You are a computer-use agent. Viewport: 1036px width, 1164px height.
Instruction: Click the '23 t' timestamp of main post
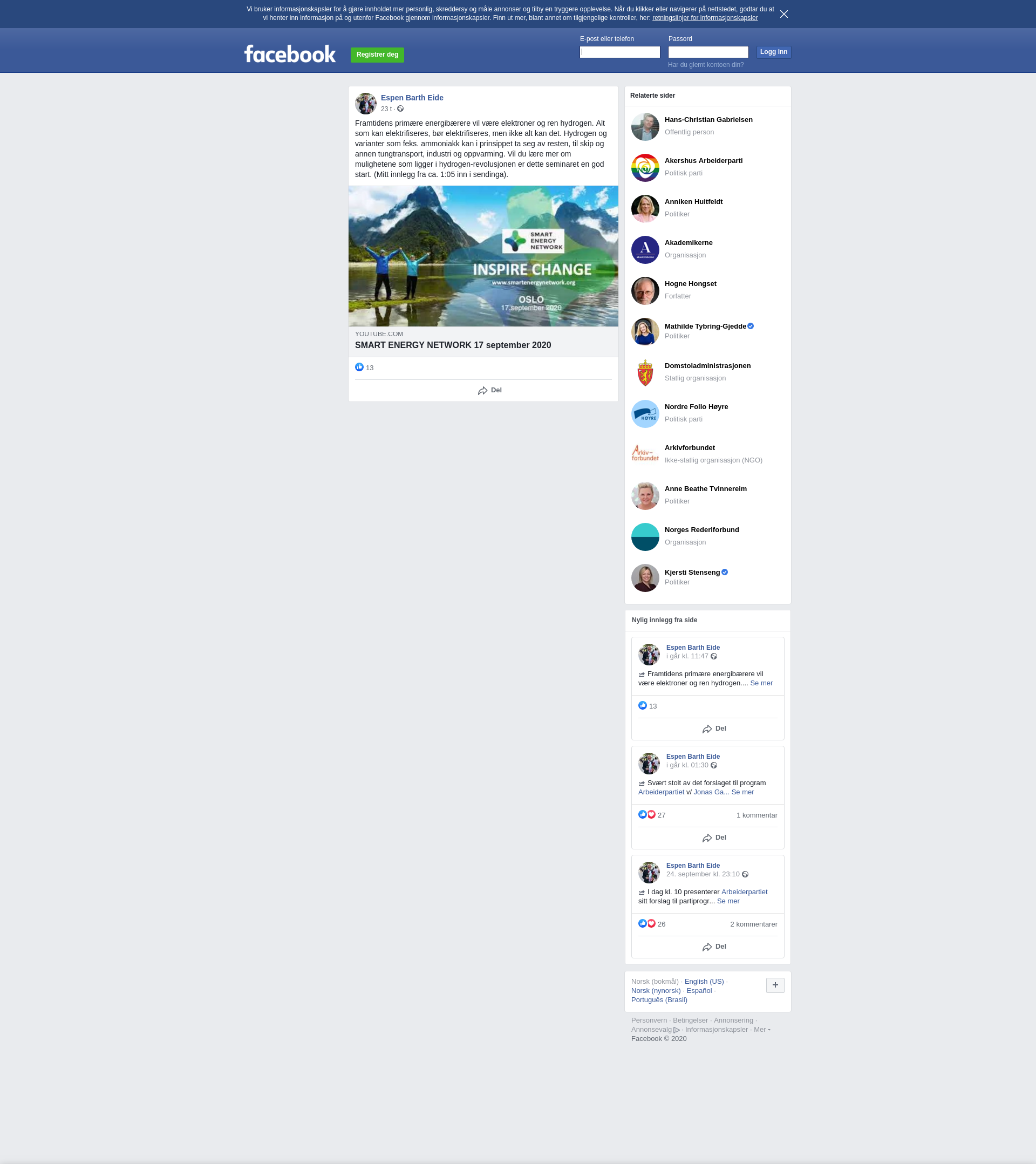(x=386, y=110)
